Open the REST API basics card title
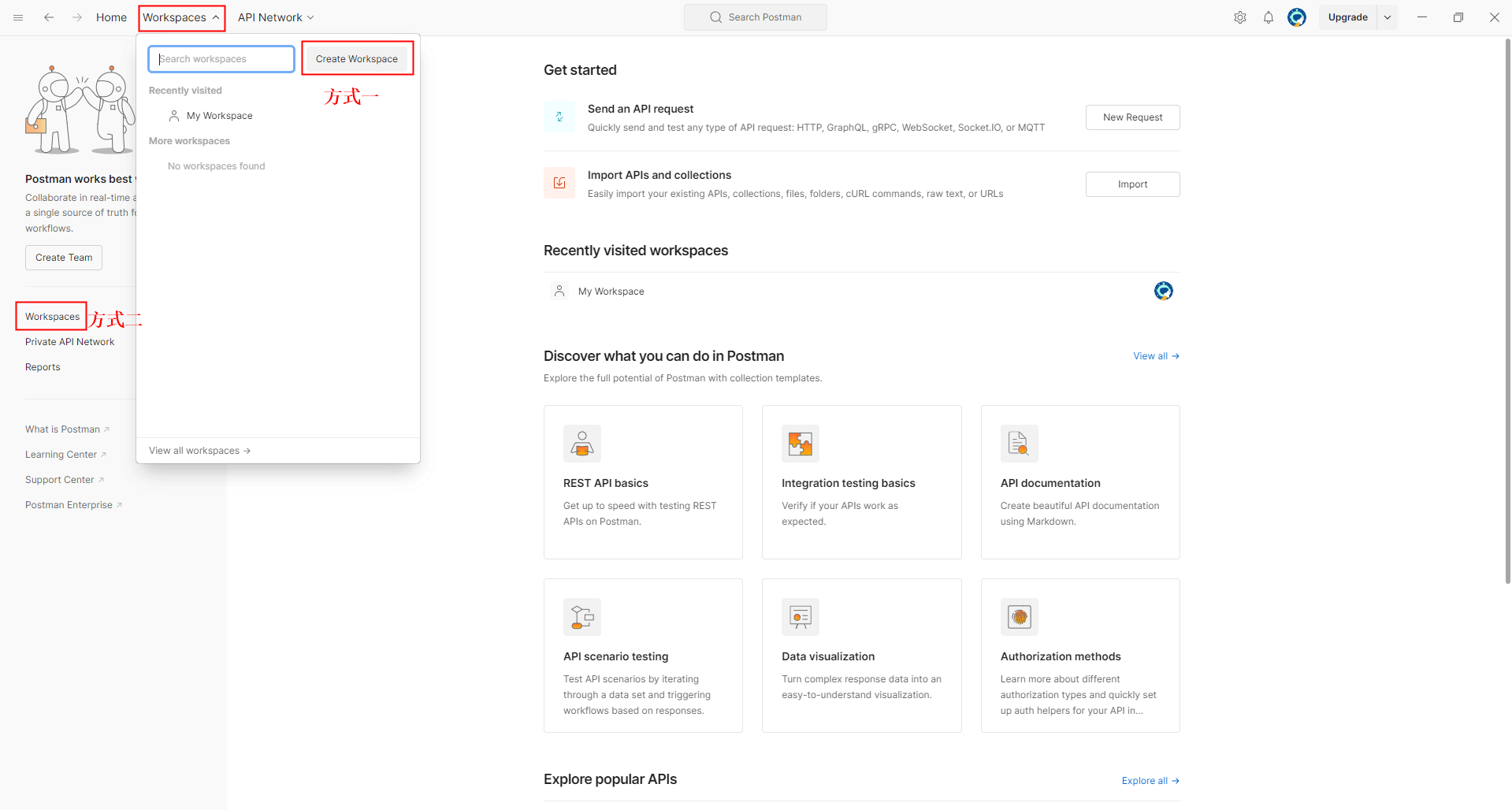The height and width of the screenshot is (810, 1512). pos(606,483)
